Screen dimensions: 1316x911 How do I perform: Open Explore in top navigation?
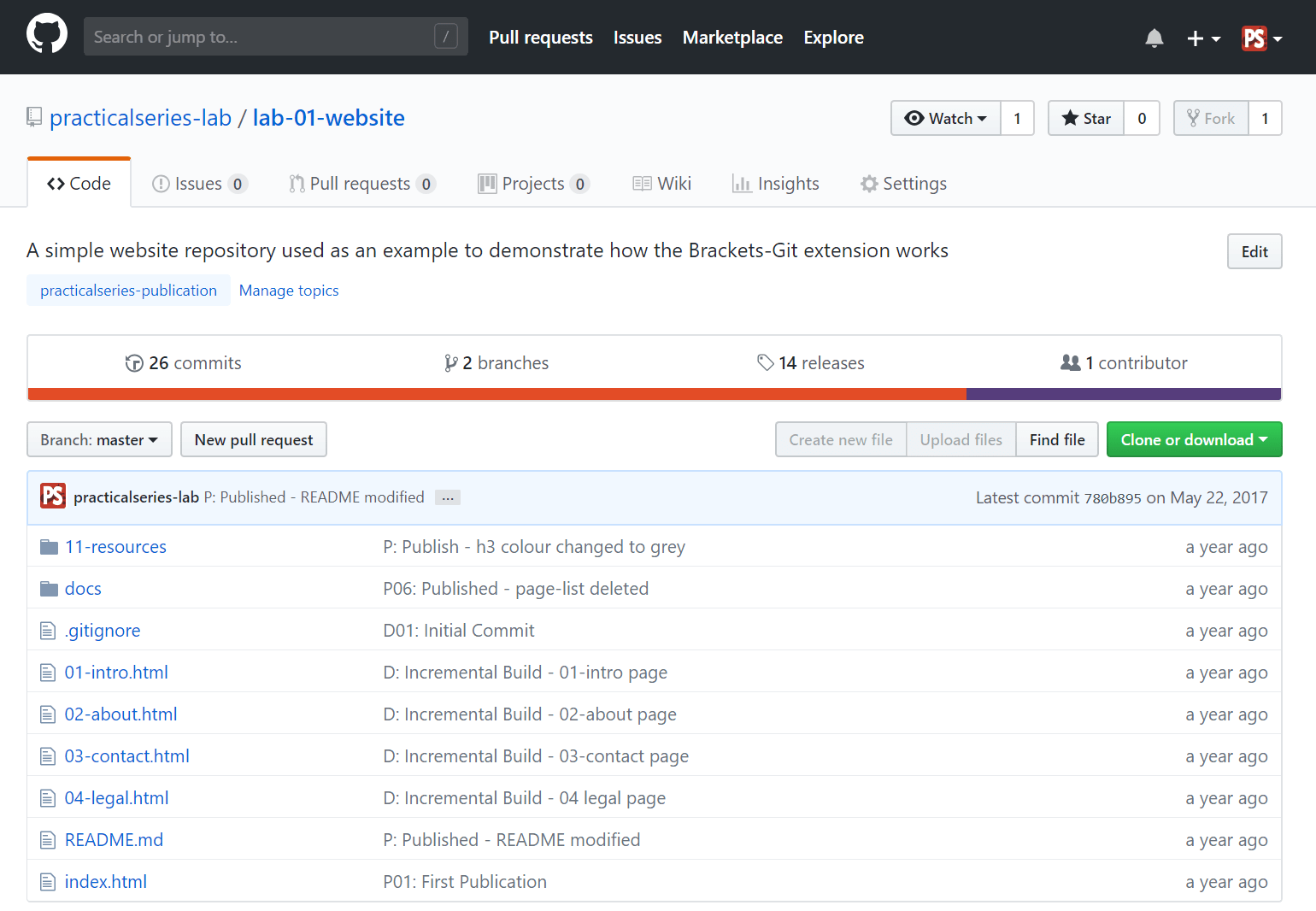point(833,38)
